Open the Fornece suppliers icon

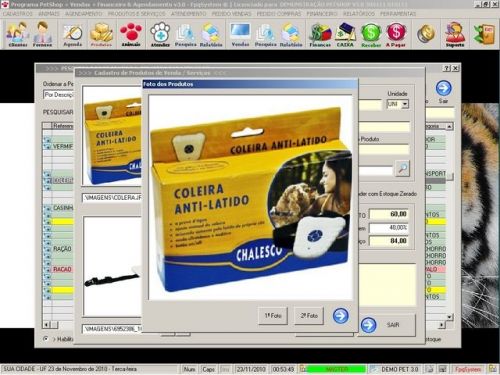pyautogui.click(x=42, y=34)
